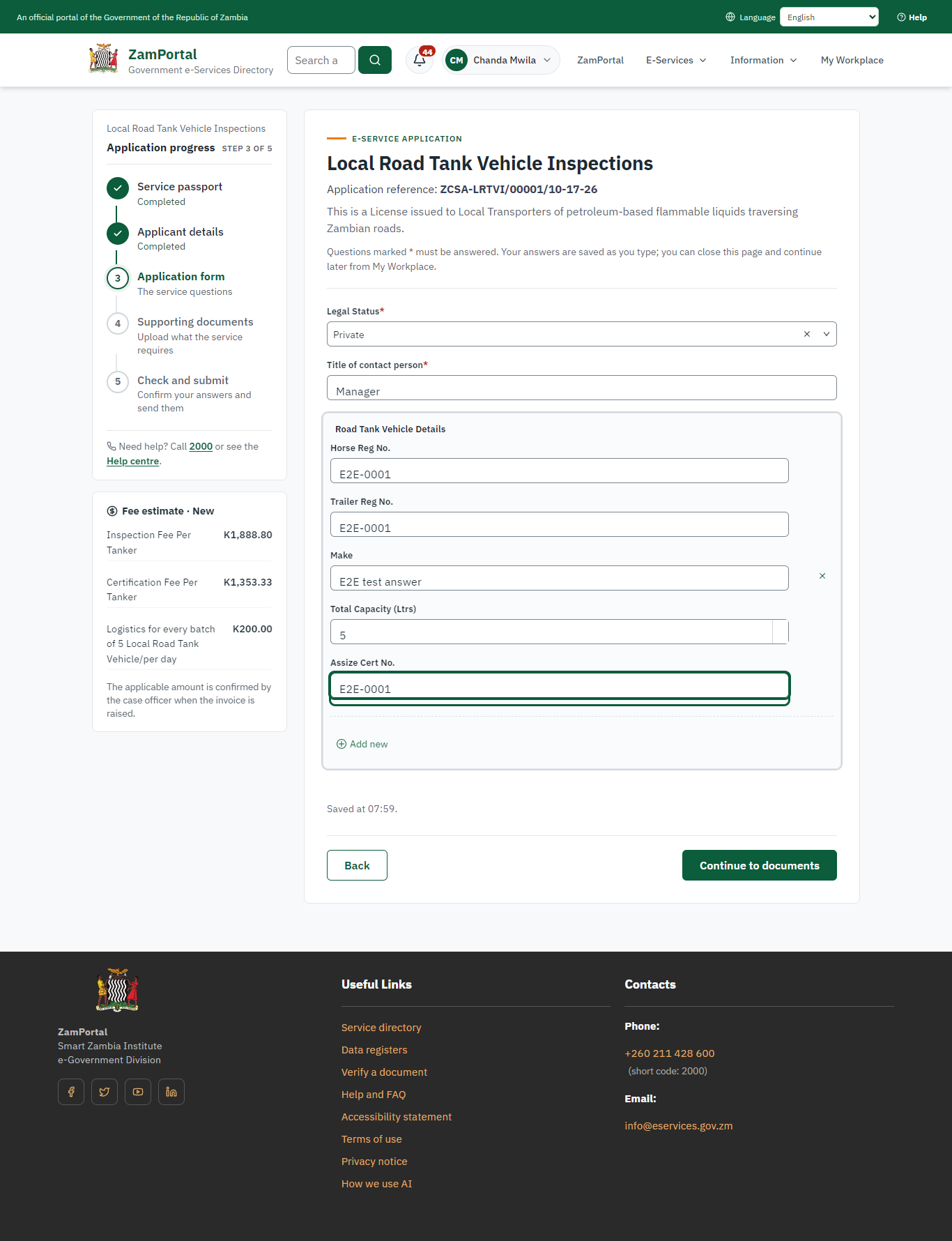Click the ZamPortal coat of arms logo in header
Viewport: 952px width, 1241px height.
click(x=104, y=59)
